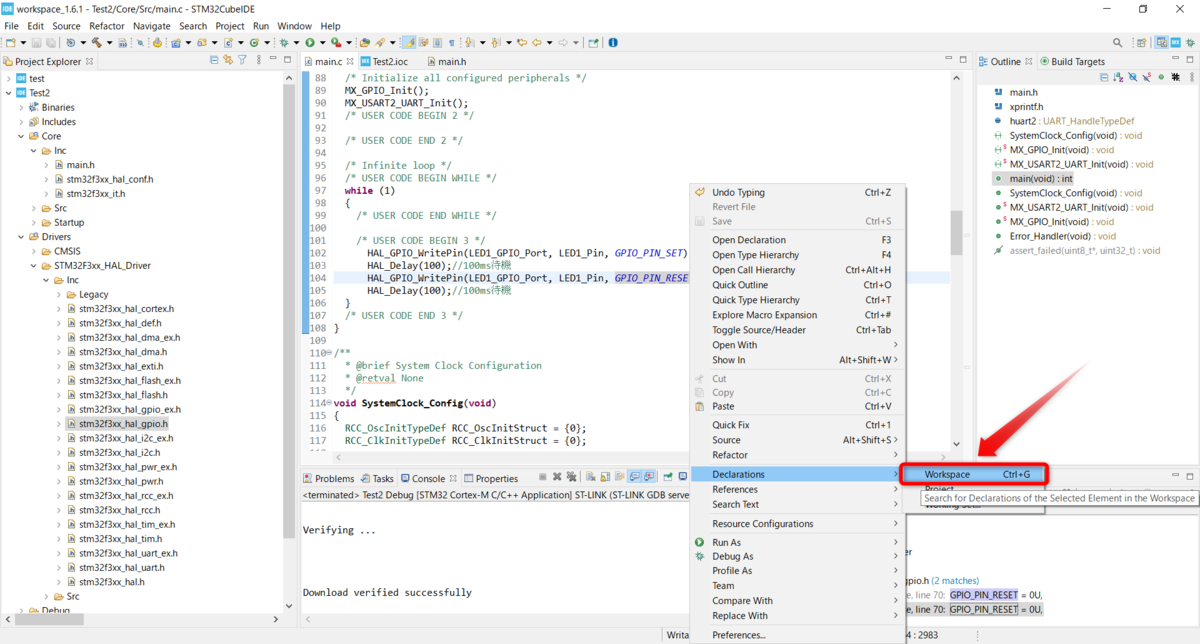Open the Refactor menu in menu bar
This screenshot has height=644, width=1200.
[107, 26]
